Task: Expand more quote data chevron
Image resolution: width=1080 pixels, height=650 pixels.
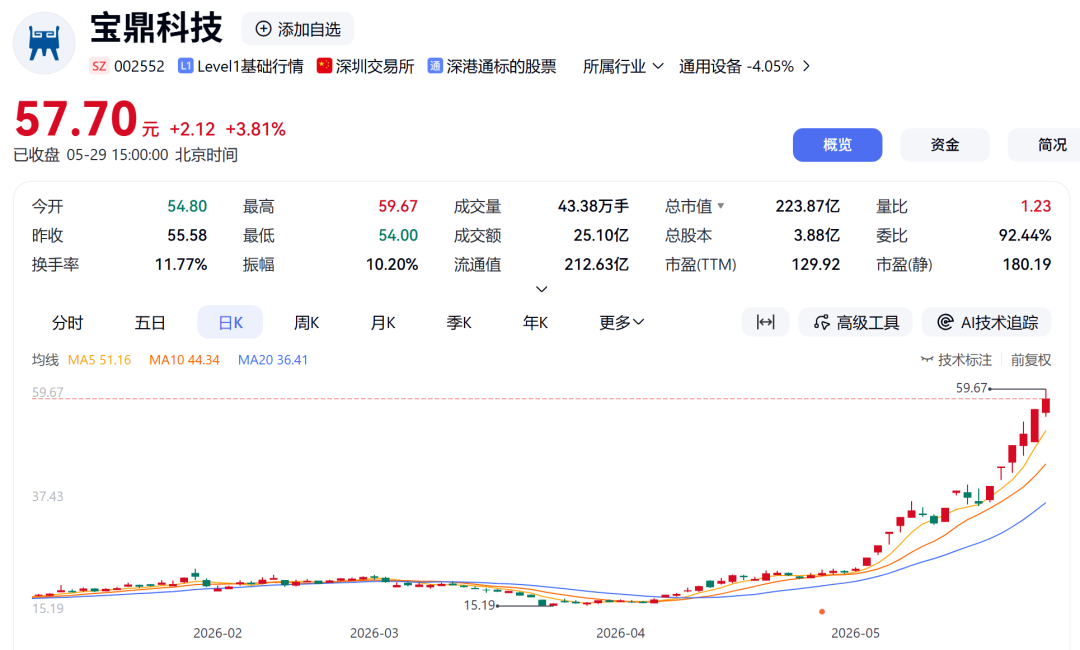Action: pyautogui.click(x=541, y=289)
